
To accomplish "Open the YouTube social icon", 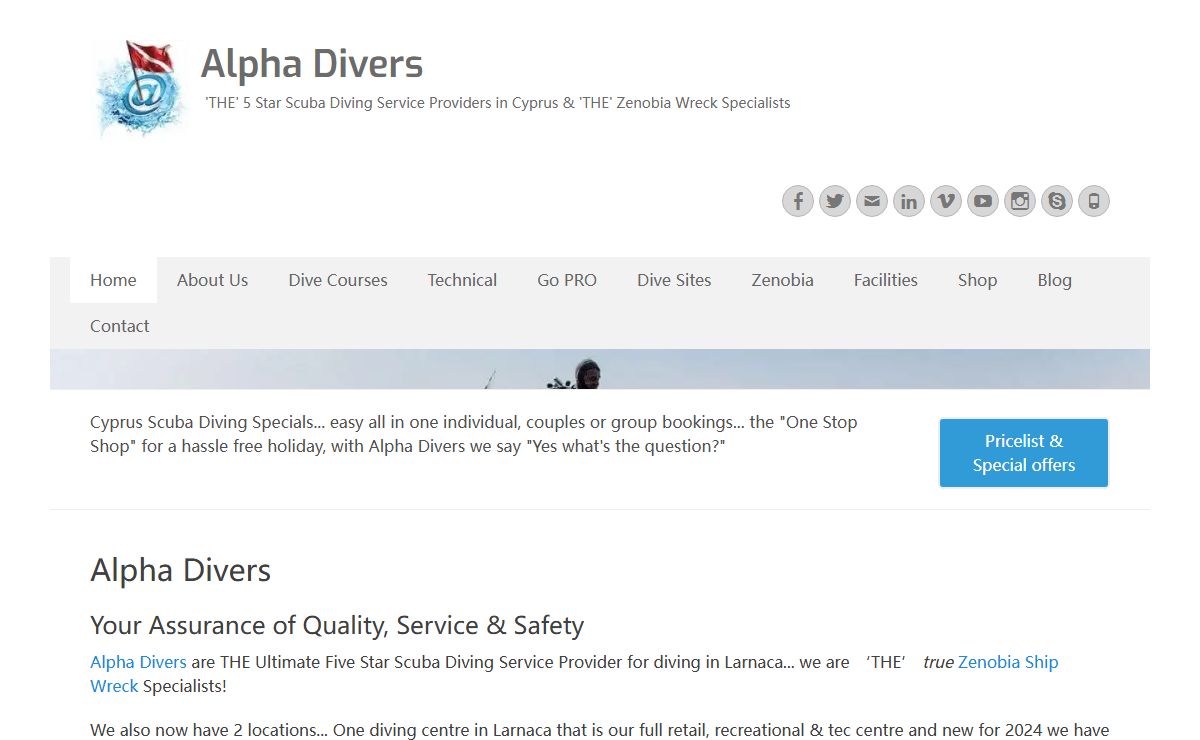I will tap(983, 201).
